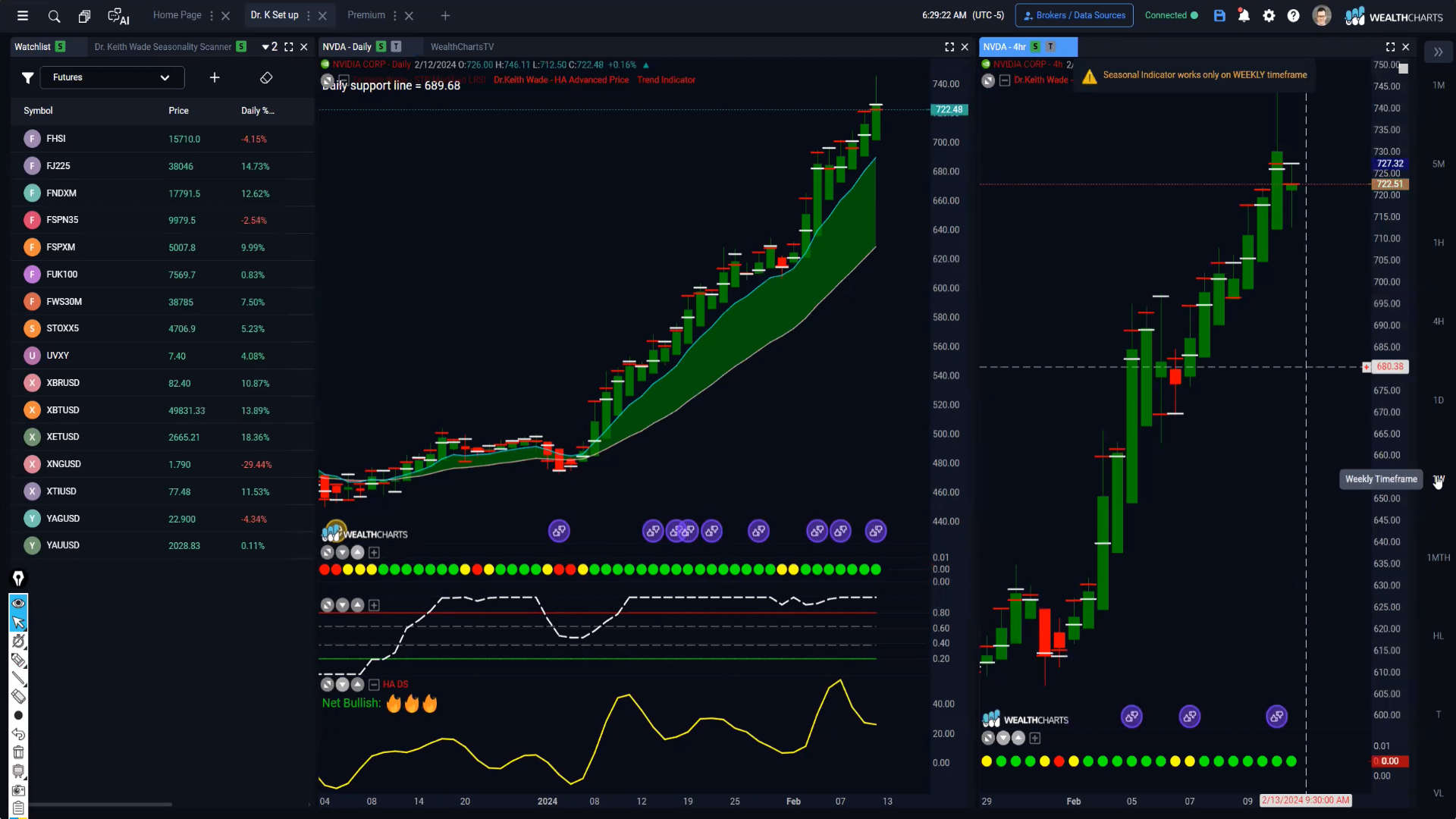
Task: Collapse Dr.Keith Wade indicator on 4hr chart
Action: (1004, 80)
